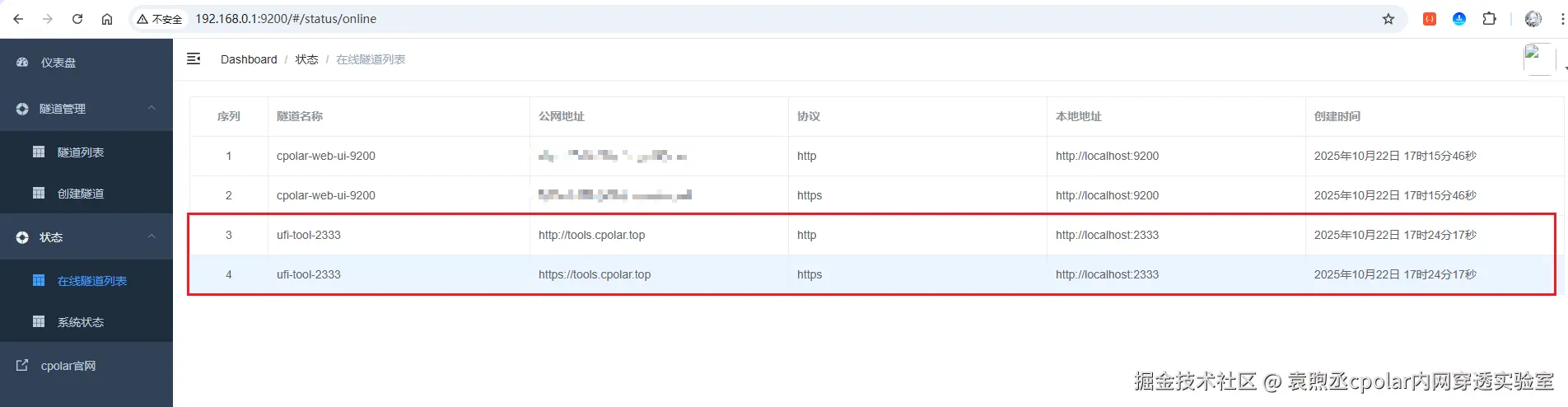Collapse the 状态 sidebar menu group

pos(86,237)
